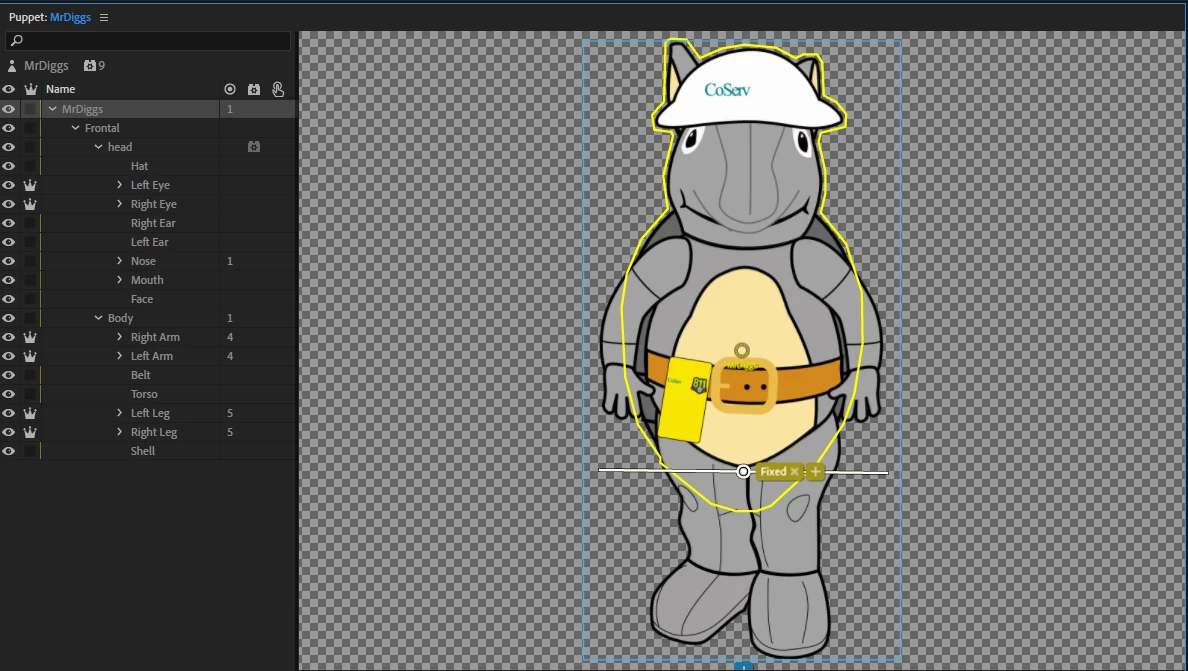1188x671 pixels.
Task: Collapse the Body group
Action: point(98,318)
